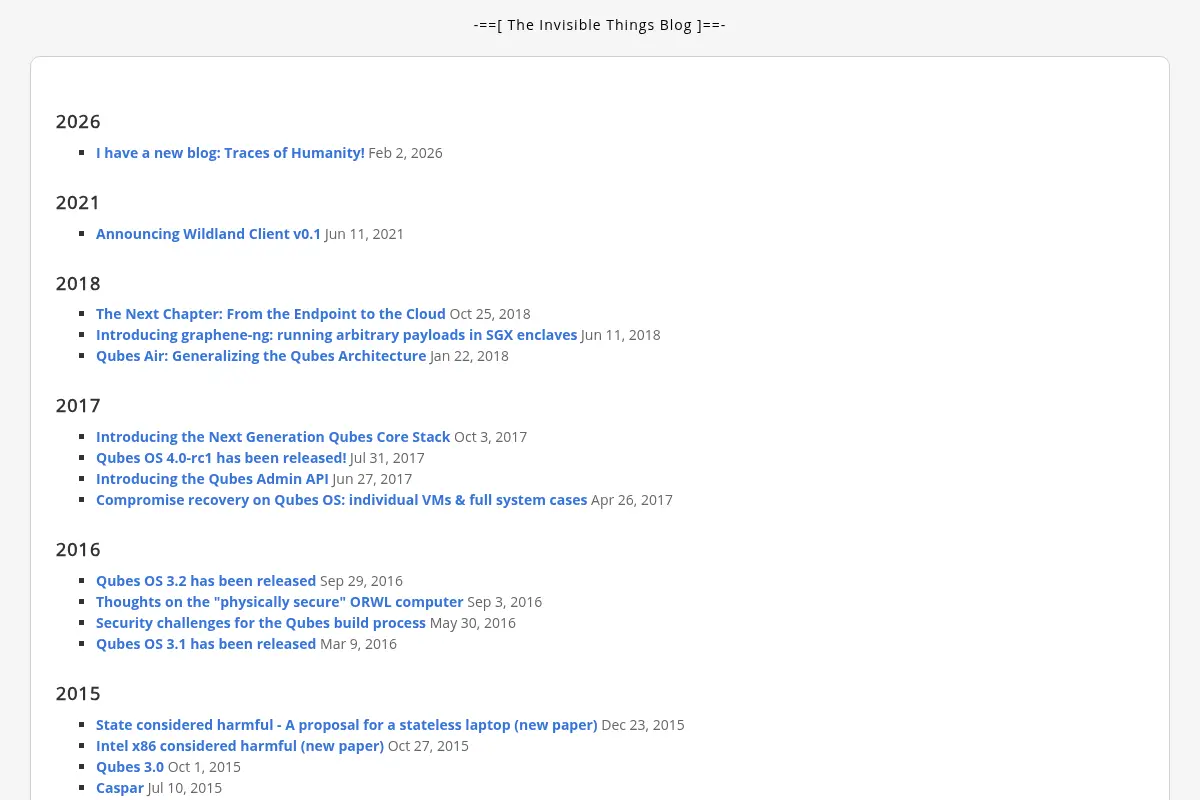This screenshot has width=1200, height=800.
Task: Open Qubes Air Generalizing Architecture post
Action: click(261, 356)
